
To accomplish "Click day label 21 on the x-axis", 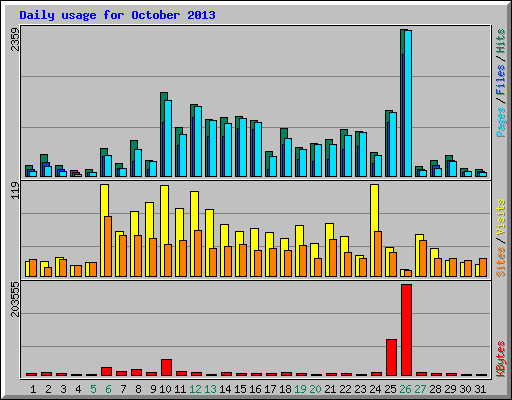I will (330, 389).
